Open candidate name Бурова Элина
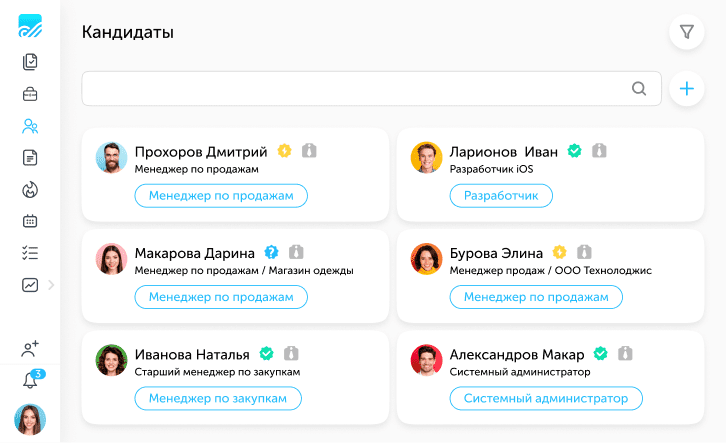The image size is (726, 443). point(496,253)
